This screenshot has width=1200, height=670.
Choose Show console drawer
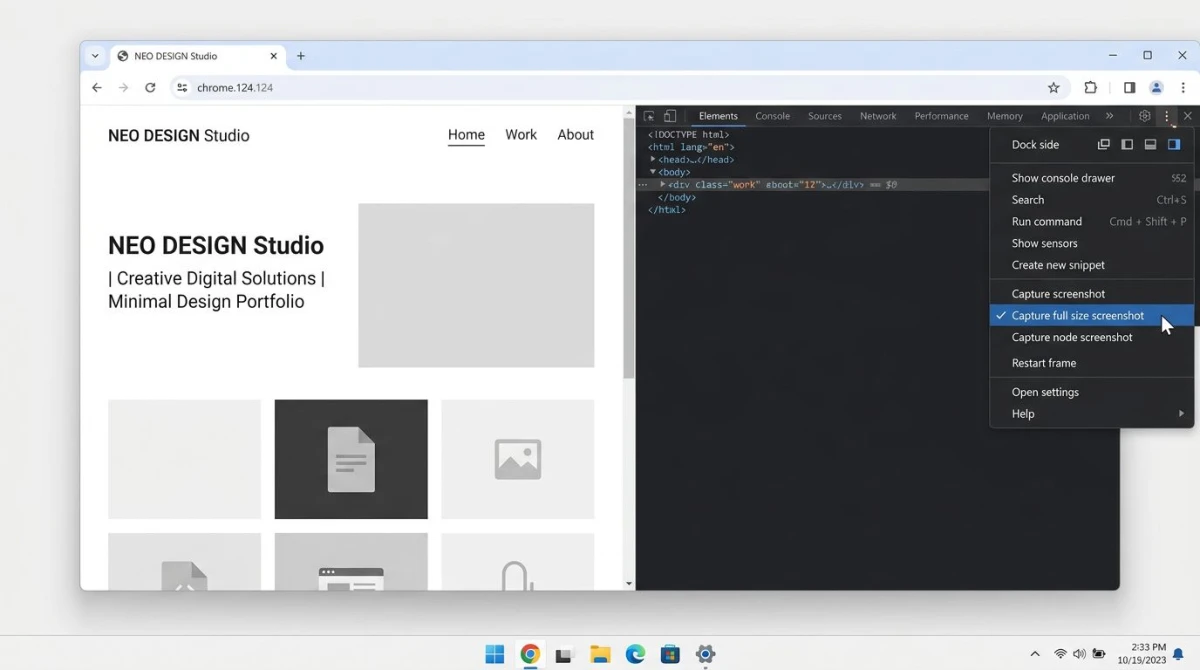(x=1092, y=178)
